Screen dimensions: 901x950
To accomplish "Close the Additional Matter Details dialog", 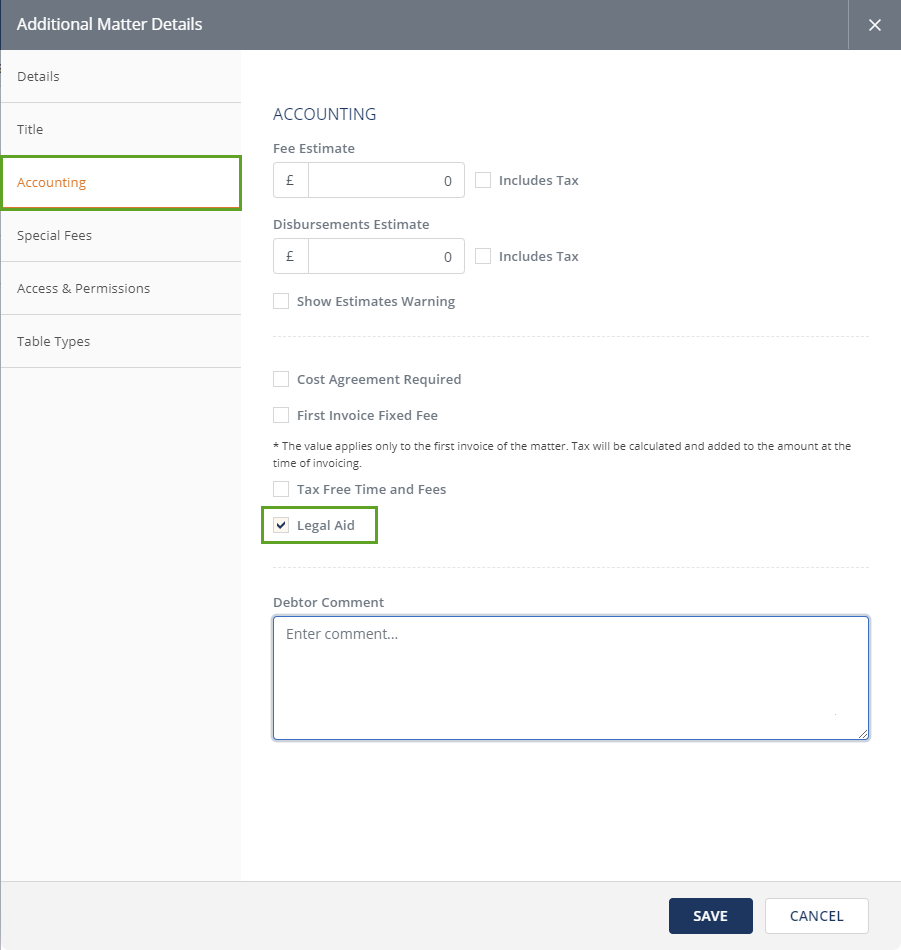I will [874, 25].
